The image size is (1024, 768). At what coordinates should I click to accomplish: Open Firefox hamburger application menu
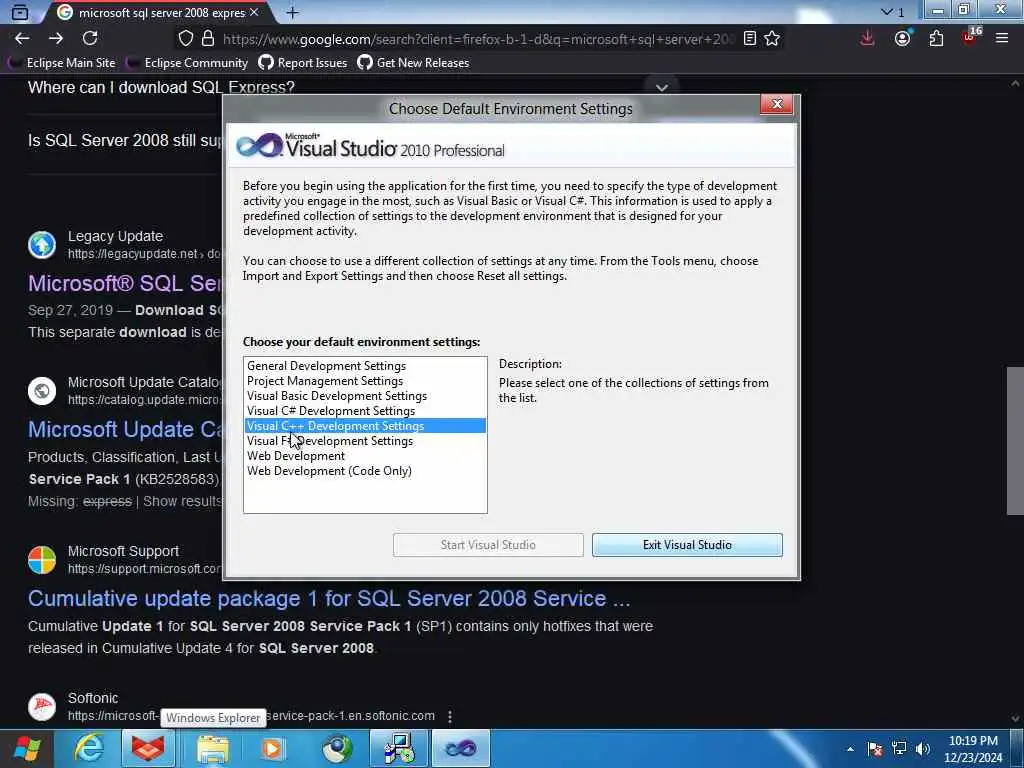pos(1002,39)
